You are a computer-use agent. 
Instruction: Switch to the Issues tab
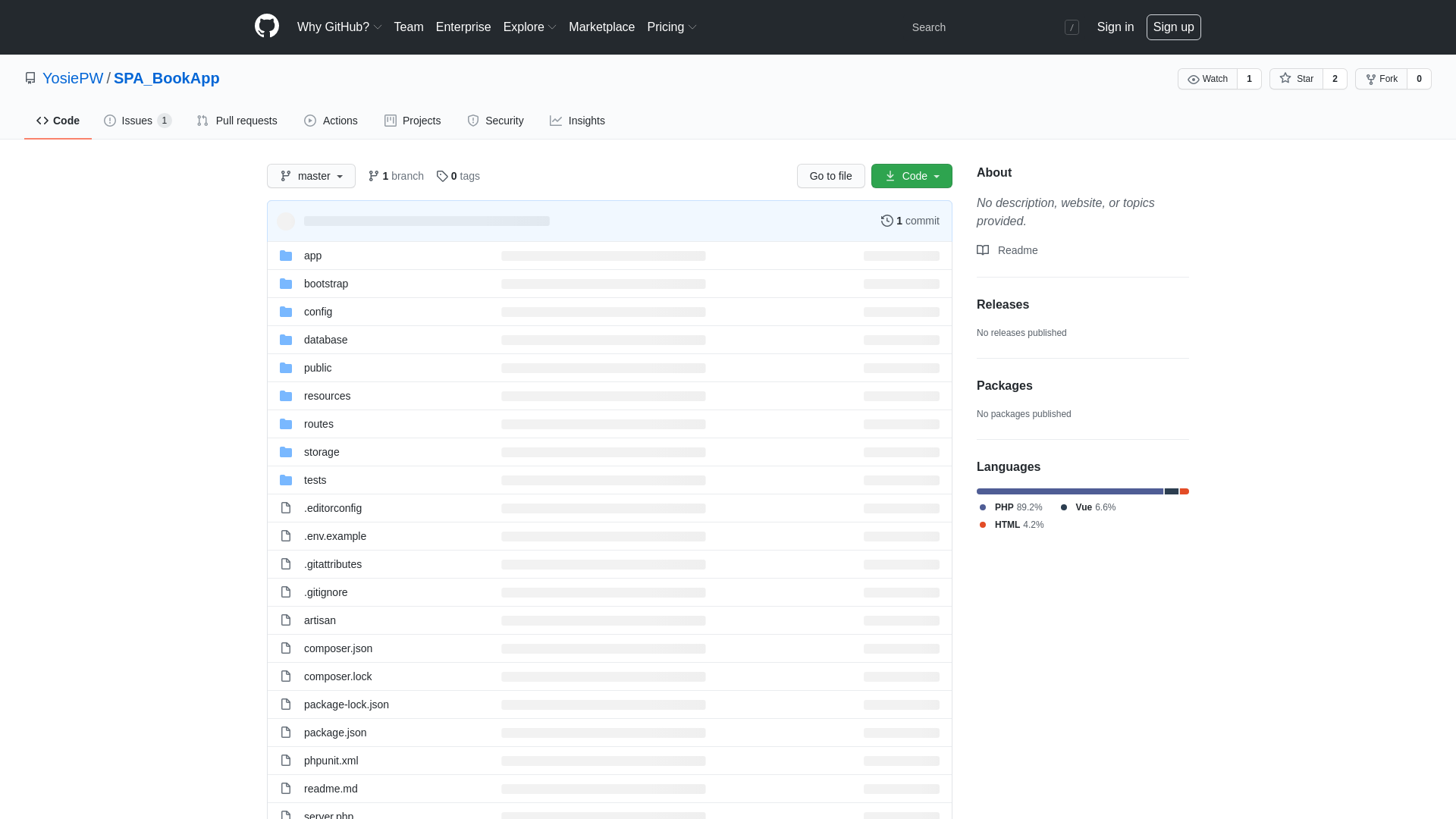(x=137, y=121)
